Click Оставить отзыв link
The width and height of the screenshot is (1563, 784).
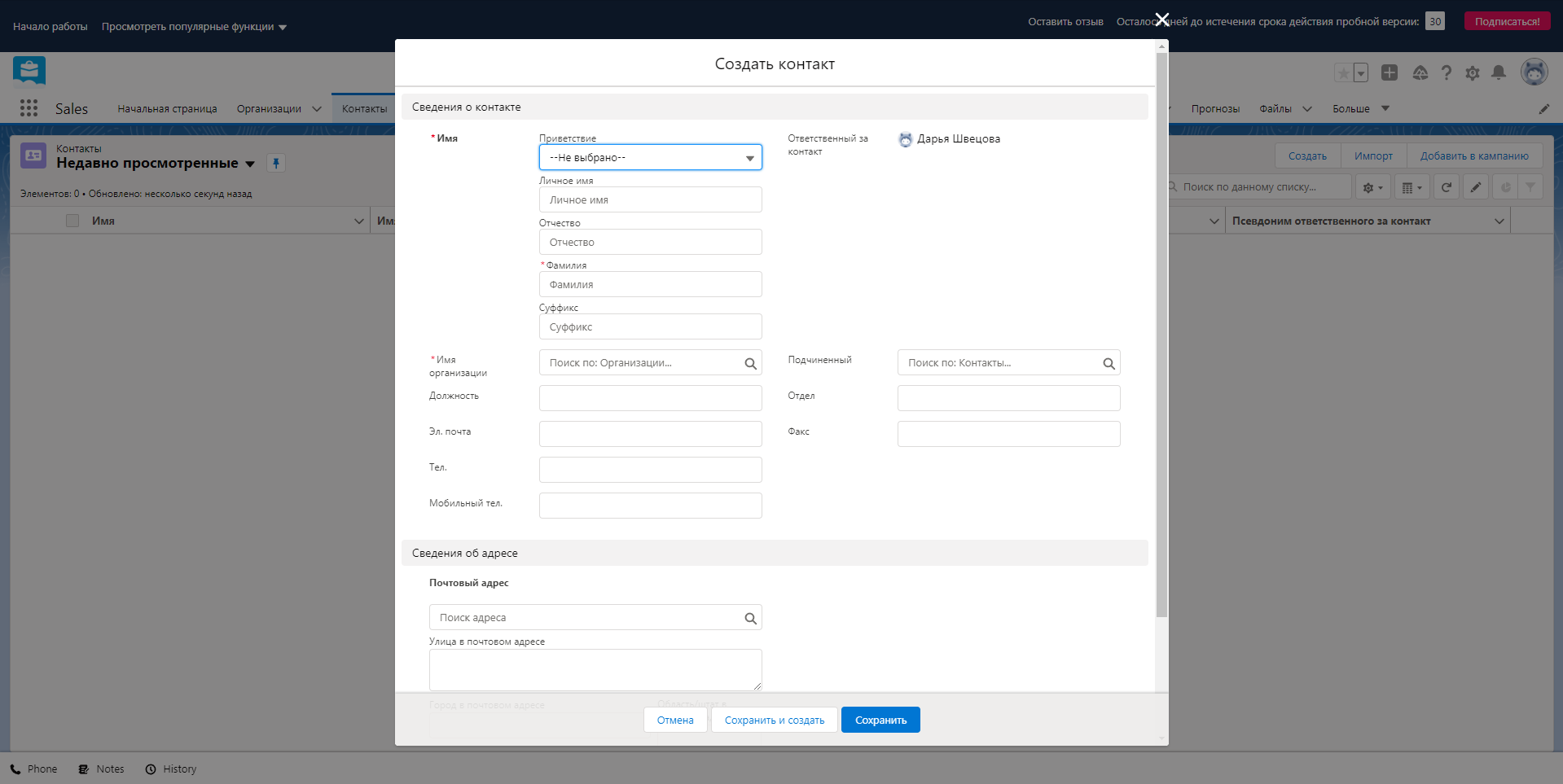tap(1065, 21)
